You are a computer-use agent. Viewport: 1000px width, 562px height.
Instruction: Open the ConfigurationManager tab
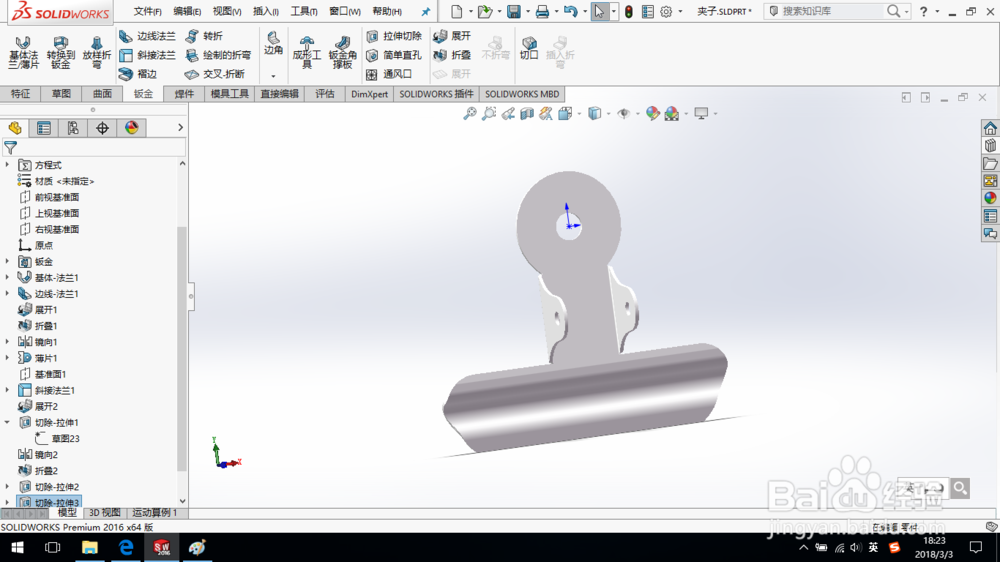(73, 128)
